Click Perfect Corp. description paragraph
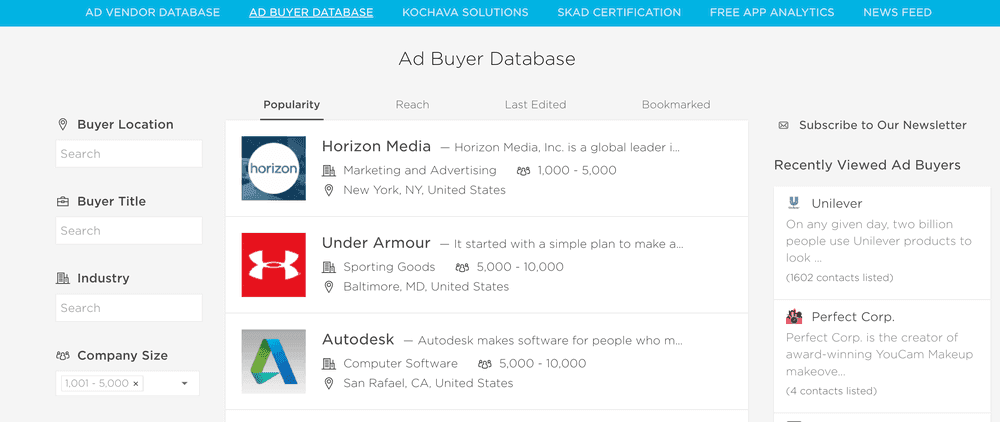The image size is (1000, 422). [x=879, y=354]
